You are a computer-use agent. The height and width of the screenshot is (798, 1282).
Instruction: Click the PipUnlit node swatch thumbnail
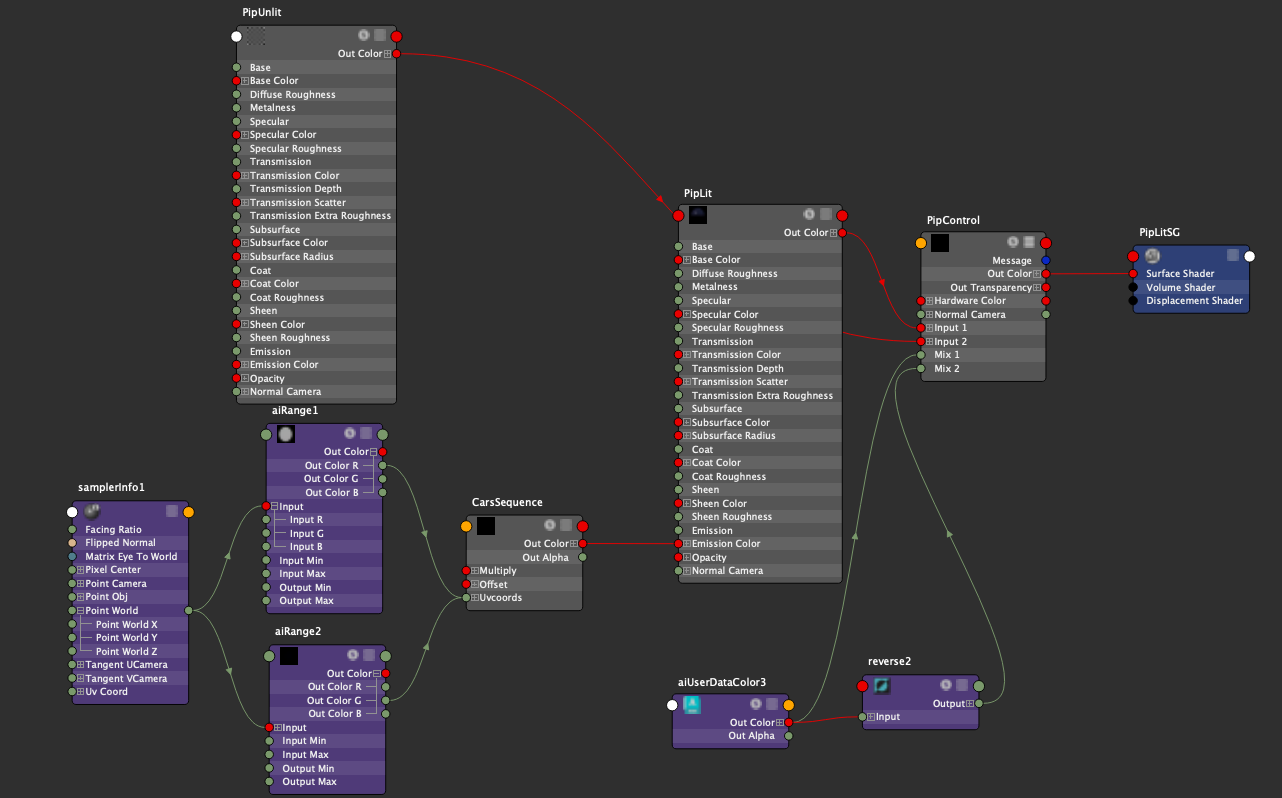click(258, 36)
